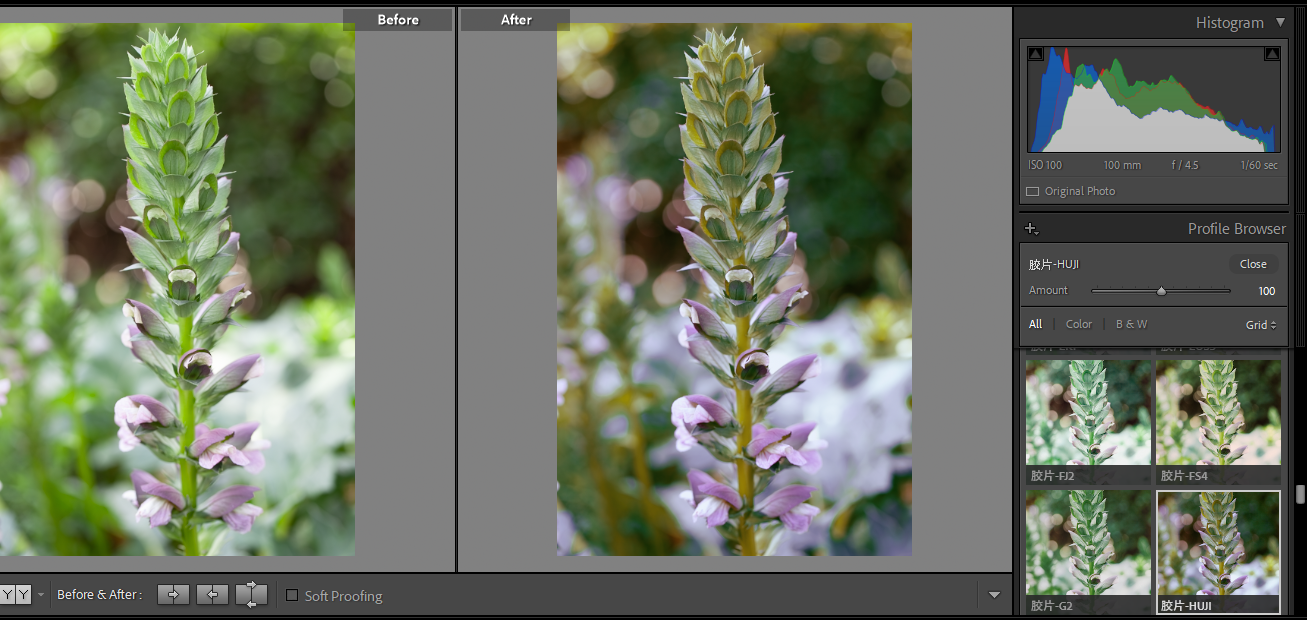Collapse the Histogram panel triangle

click(x=1281, y=22)
